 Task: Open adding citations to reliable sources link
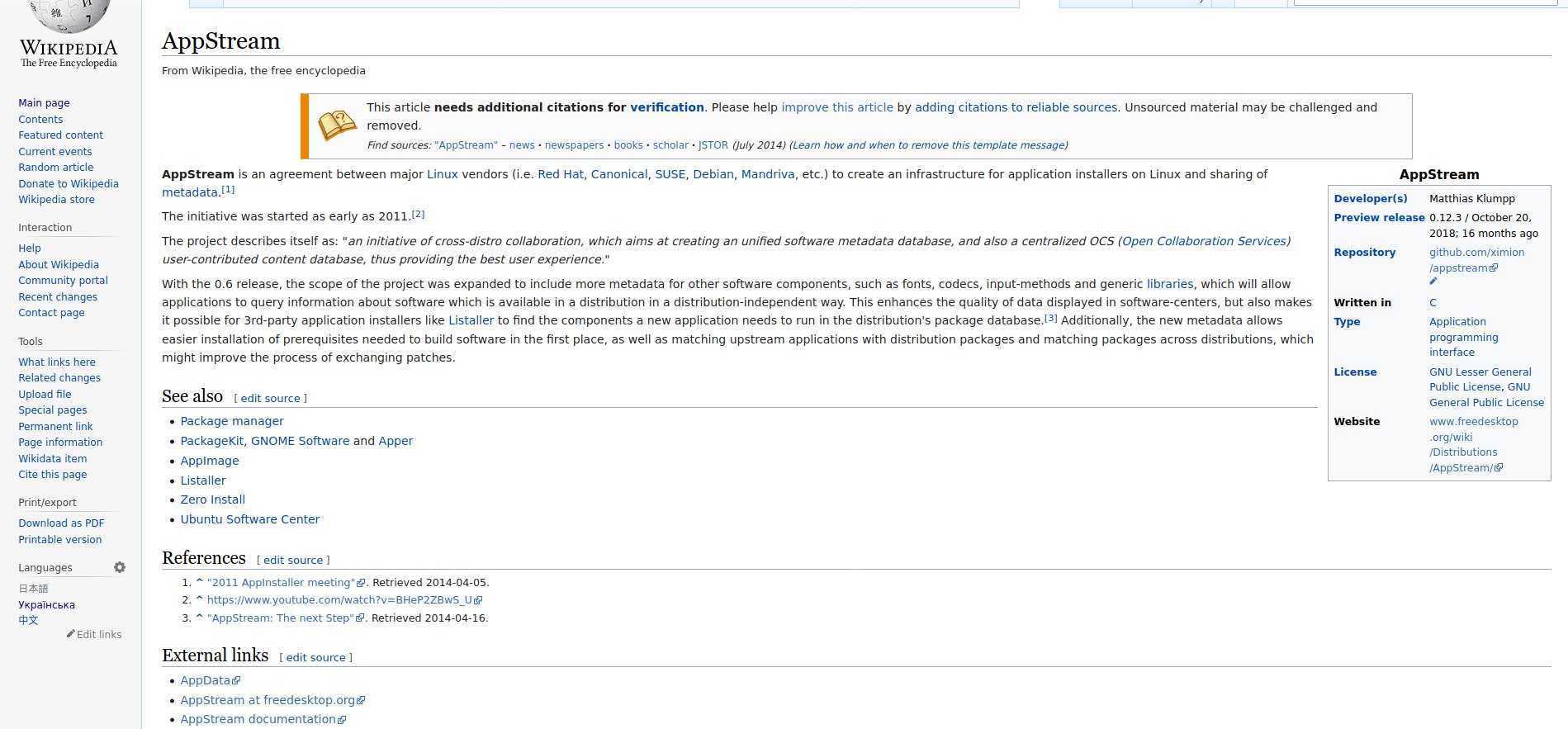pyautogui.click(x=1016, y=107)
